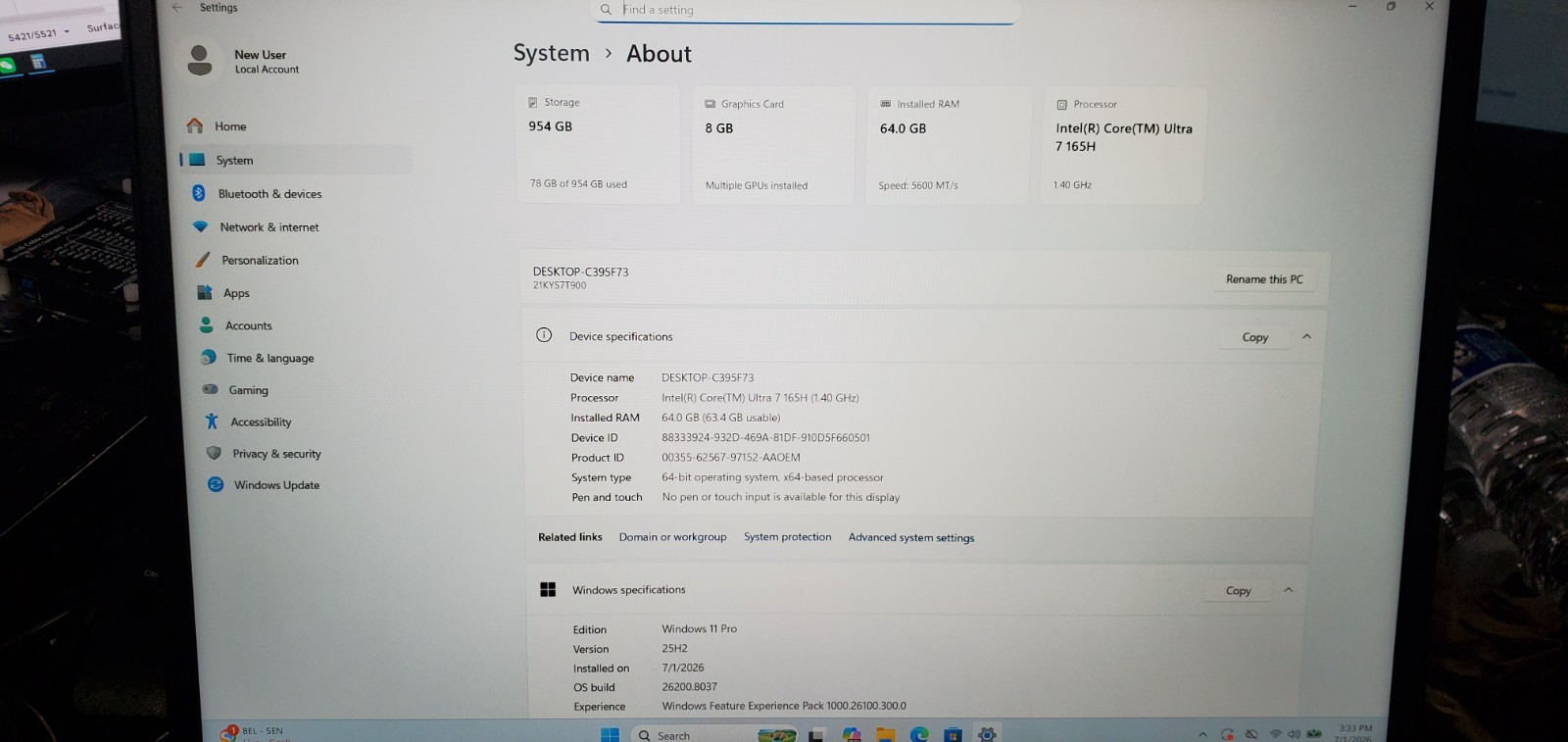
Task: Launch Microsoft Edge from the taskbar
Action: (919, 734)
